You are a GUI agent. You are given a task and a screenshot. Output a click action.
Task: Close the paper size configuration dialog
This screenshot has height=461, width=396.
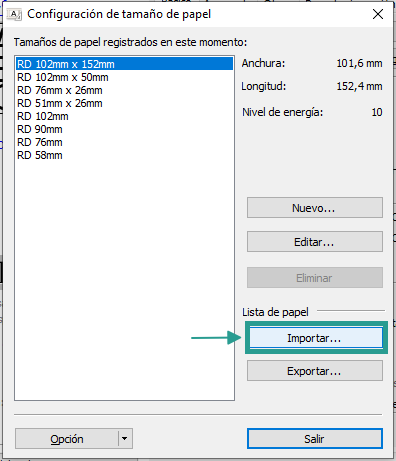378,14
